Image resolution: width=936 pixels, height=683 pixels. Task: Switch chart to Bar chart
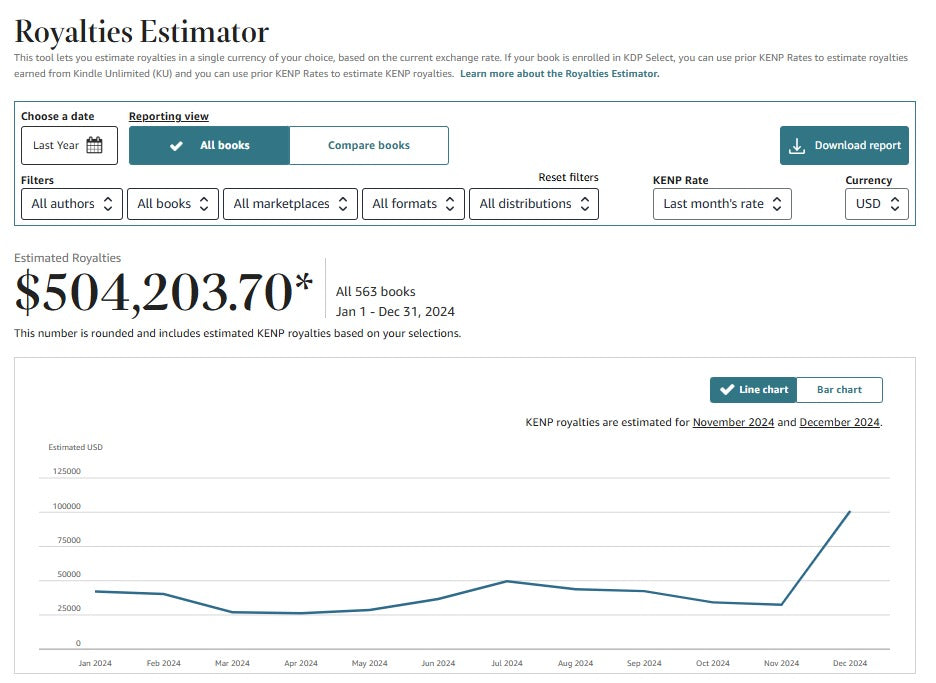839,390
